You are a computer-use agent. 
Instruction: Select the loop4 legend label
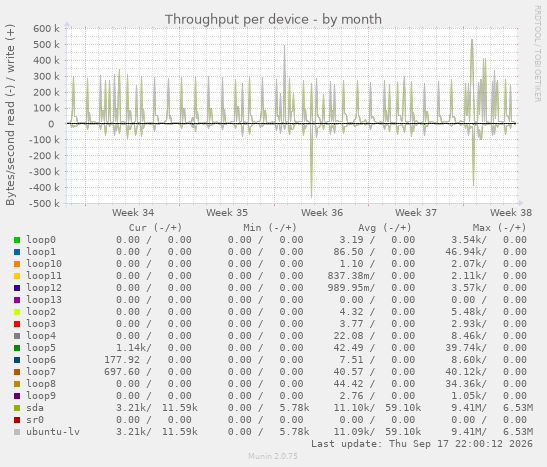coord(41,336)
